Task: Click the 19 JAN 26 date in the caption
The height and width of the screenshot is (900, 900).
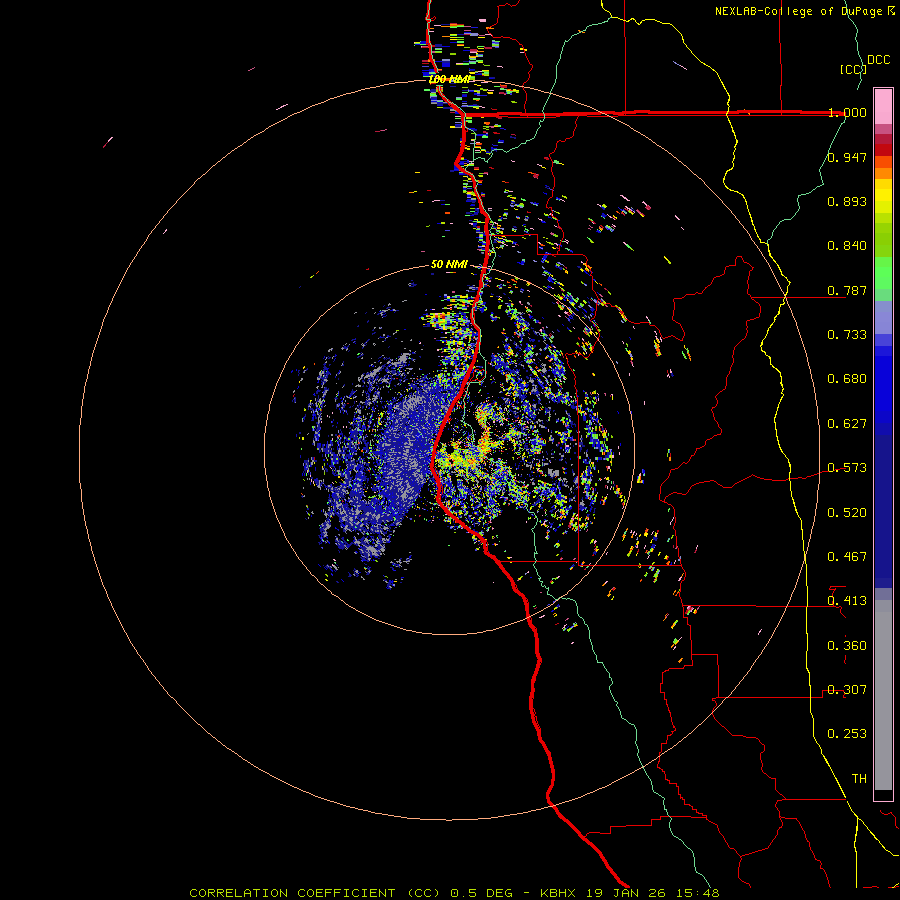Action: [627, 893]
